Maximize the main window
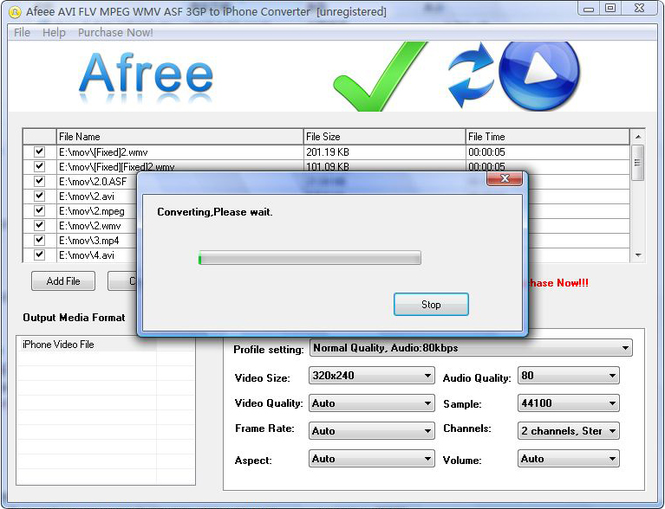 click(x=610, y=8)
